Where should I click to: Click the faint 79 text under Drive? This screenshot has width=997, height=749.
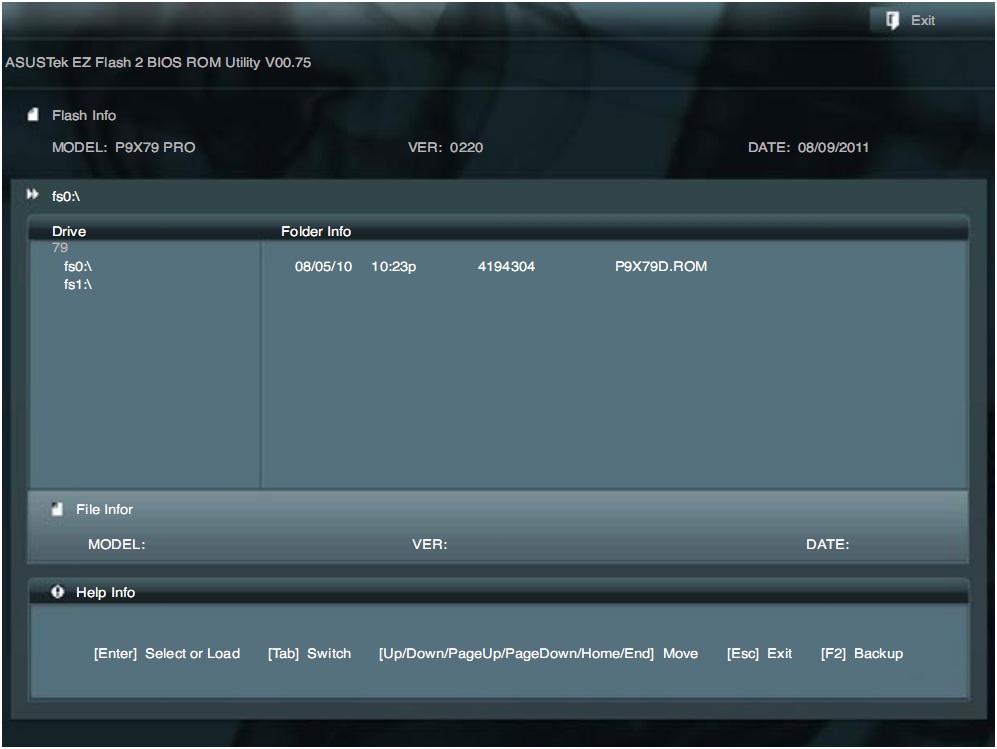[x=60, y=247]
